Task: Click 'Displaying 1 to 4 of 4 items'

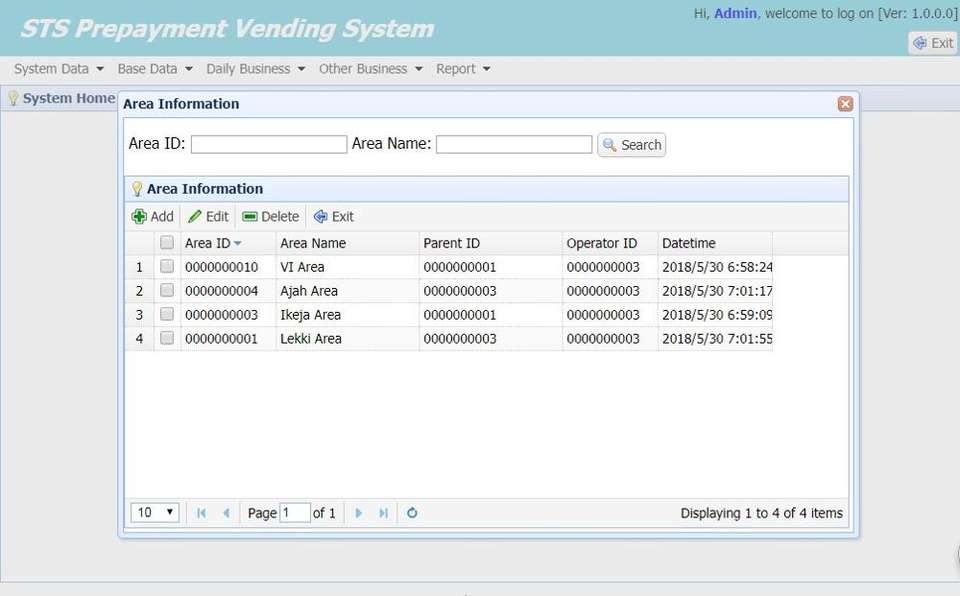Action: 762,513
